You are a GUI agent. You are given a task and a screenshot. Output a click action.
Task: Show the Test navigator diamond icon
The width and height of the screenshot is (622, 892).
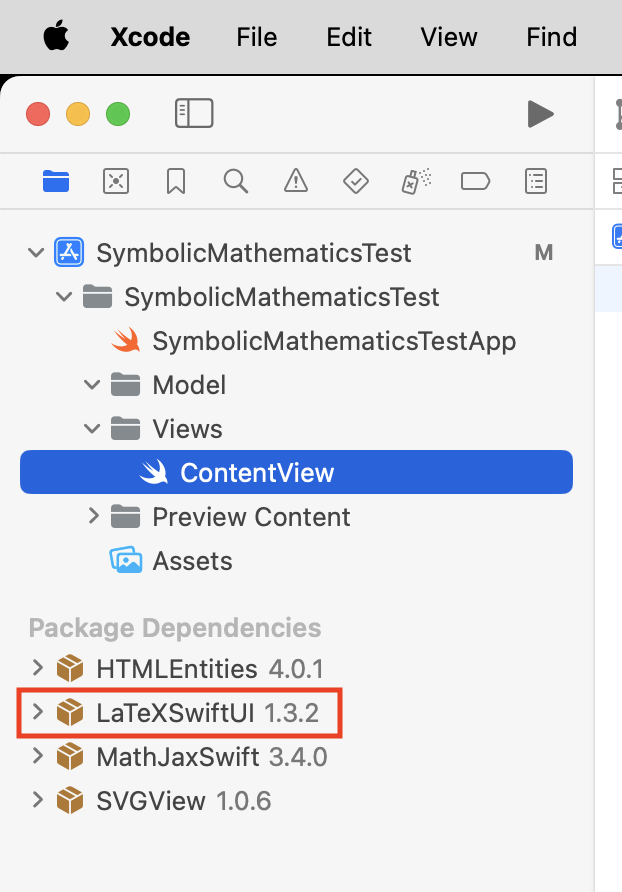(x=356, y=181)
